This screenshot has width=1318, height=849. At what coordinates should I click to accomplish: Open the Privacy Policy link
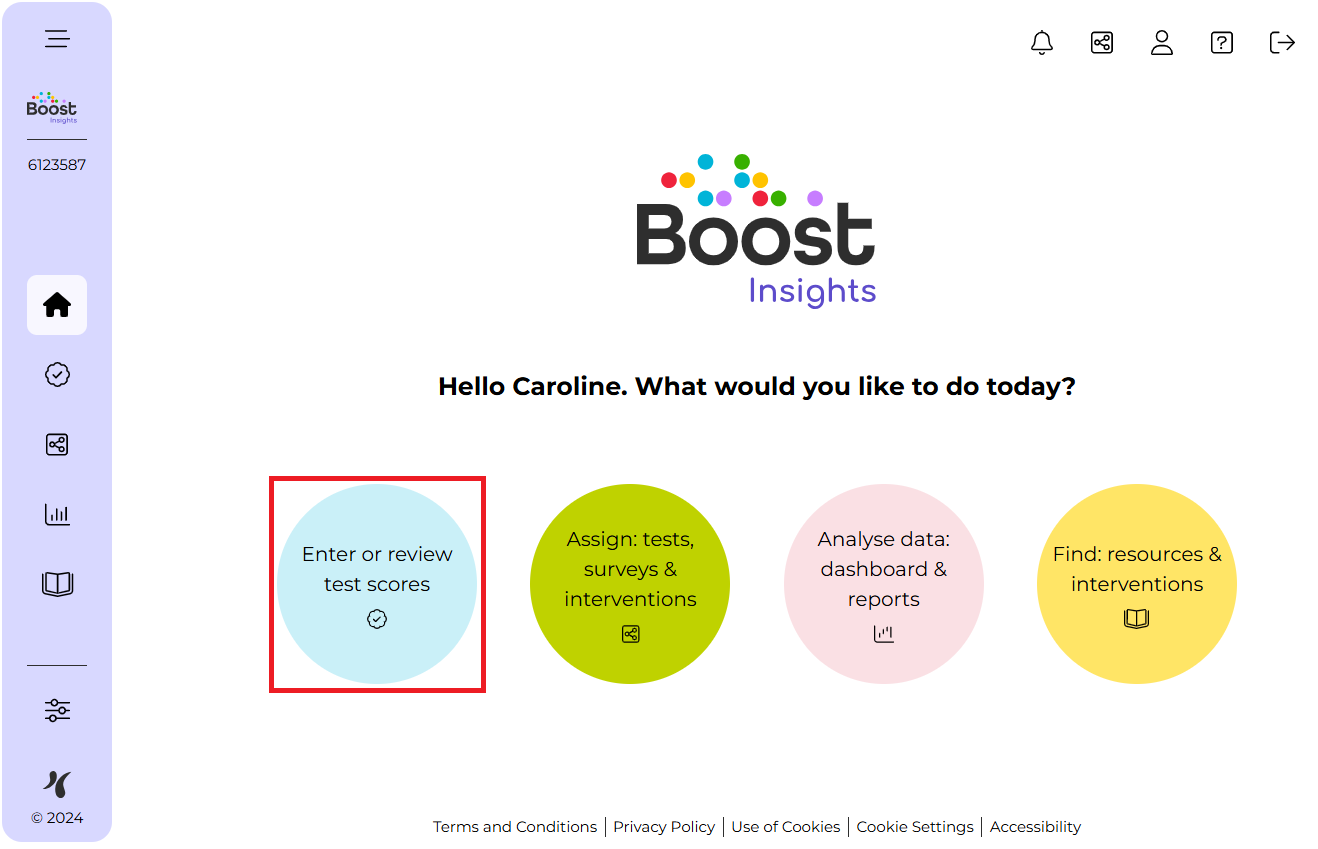664,827
